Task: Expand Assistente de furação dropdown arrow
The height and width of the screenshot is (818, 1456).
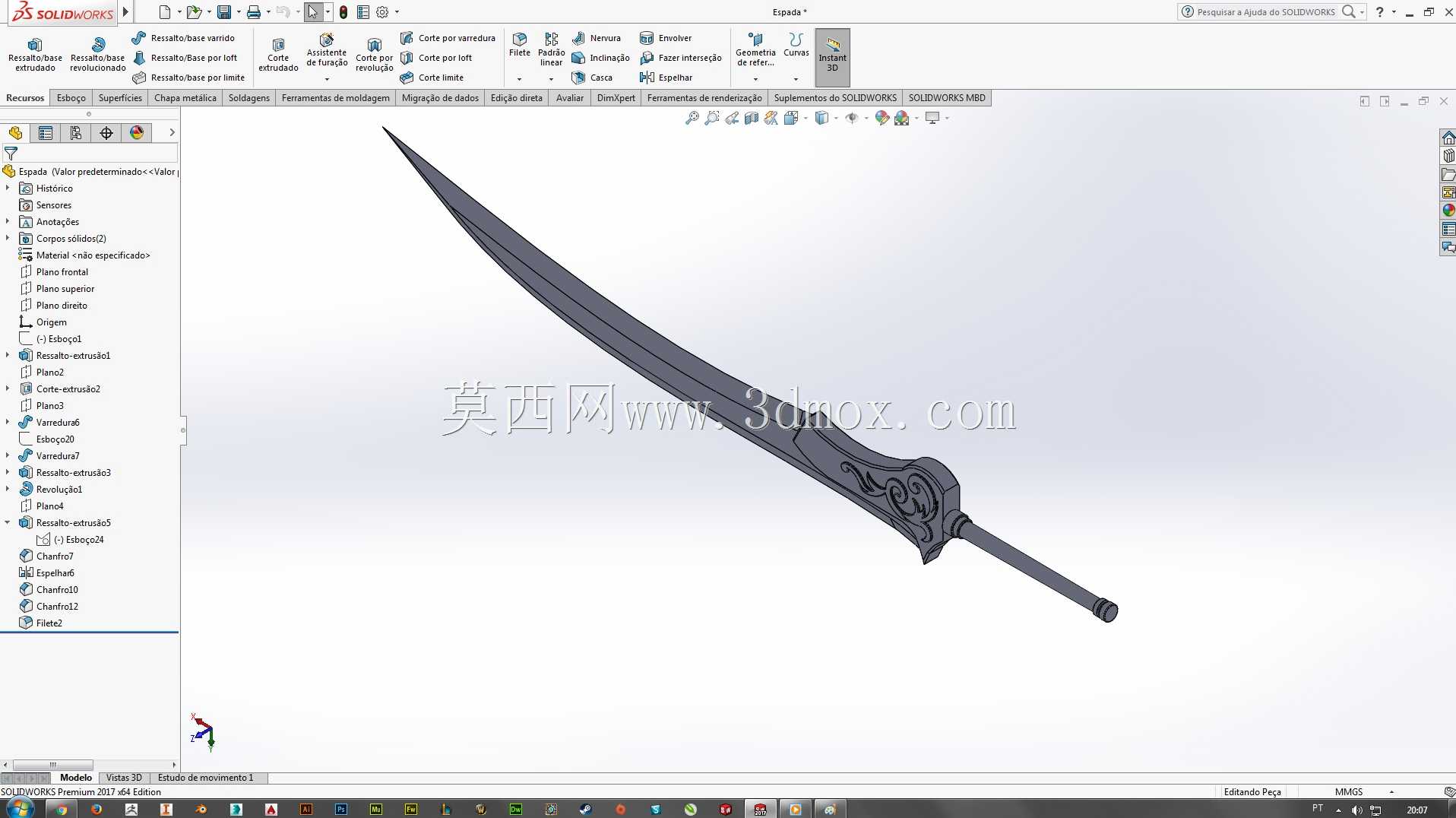Action: [x=327, y=79]
